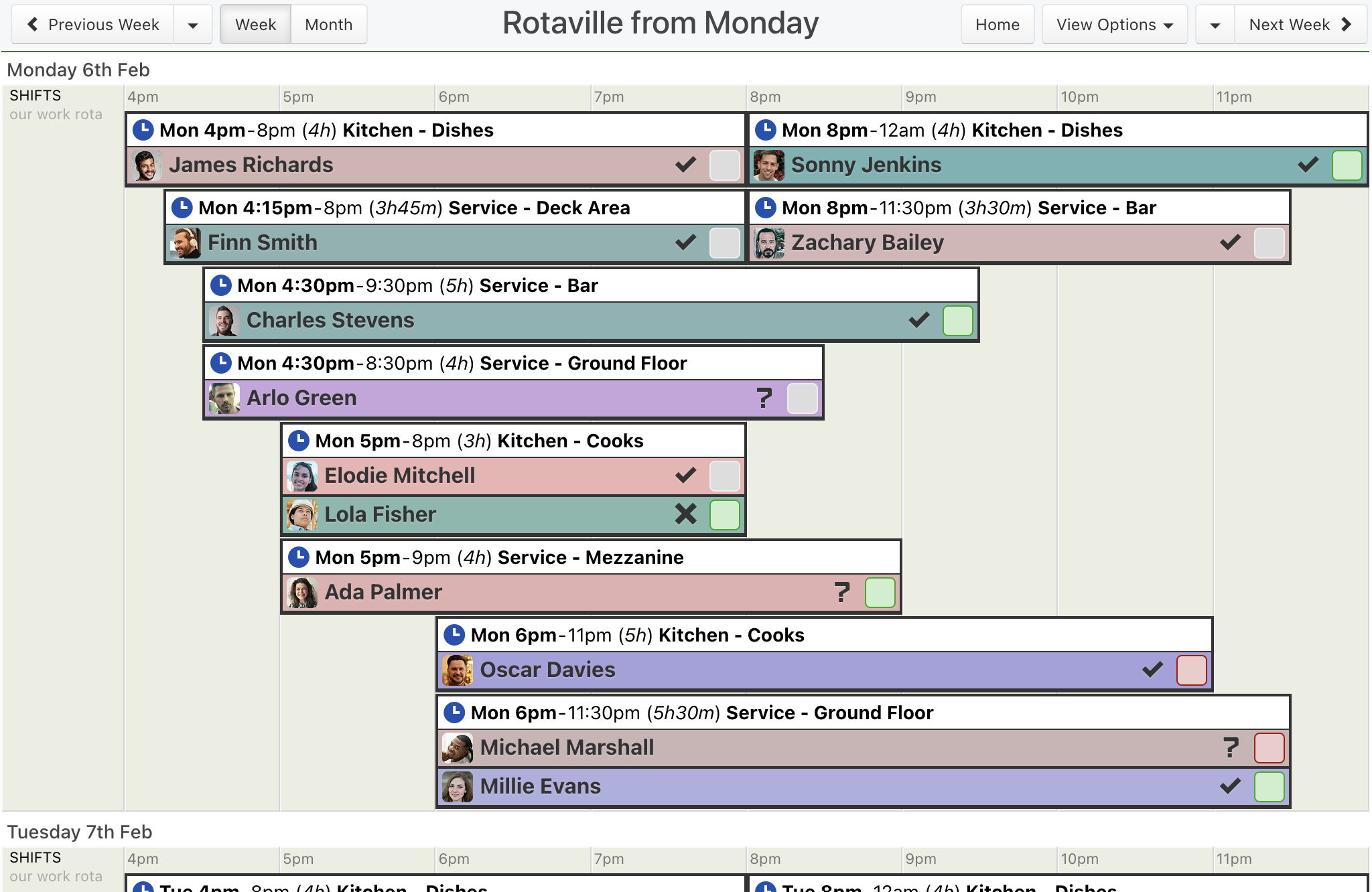Click the X status icon beside Lola Fisher
This screenshot has height=892, width=1372.
pyautogui.click(x=685, y=514)
